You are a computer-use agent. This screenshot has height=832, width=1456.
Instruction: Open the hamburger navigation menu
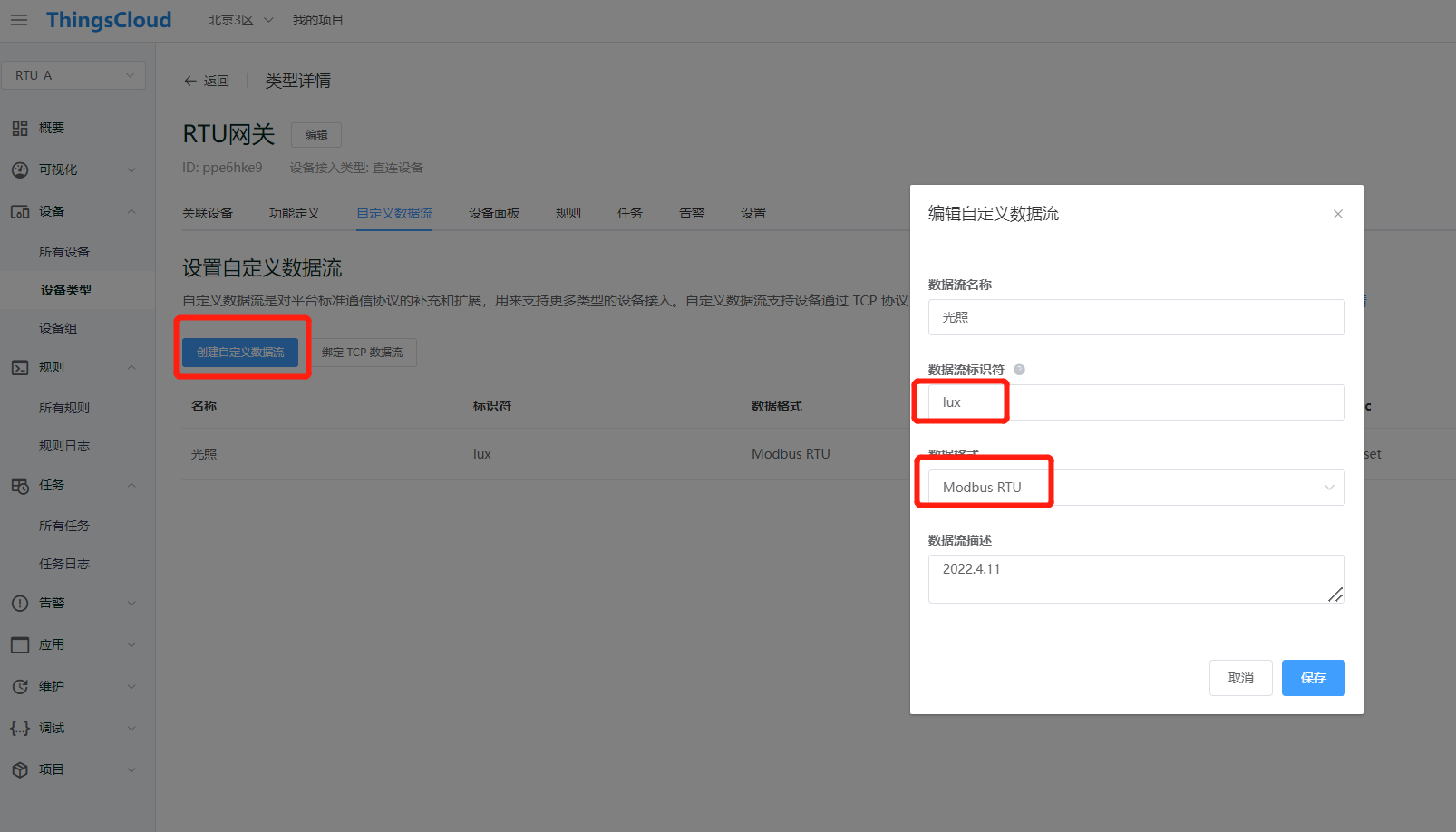pyautogui.click(x=18, y=20)
